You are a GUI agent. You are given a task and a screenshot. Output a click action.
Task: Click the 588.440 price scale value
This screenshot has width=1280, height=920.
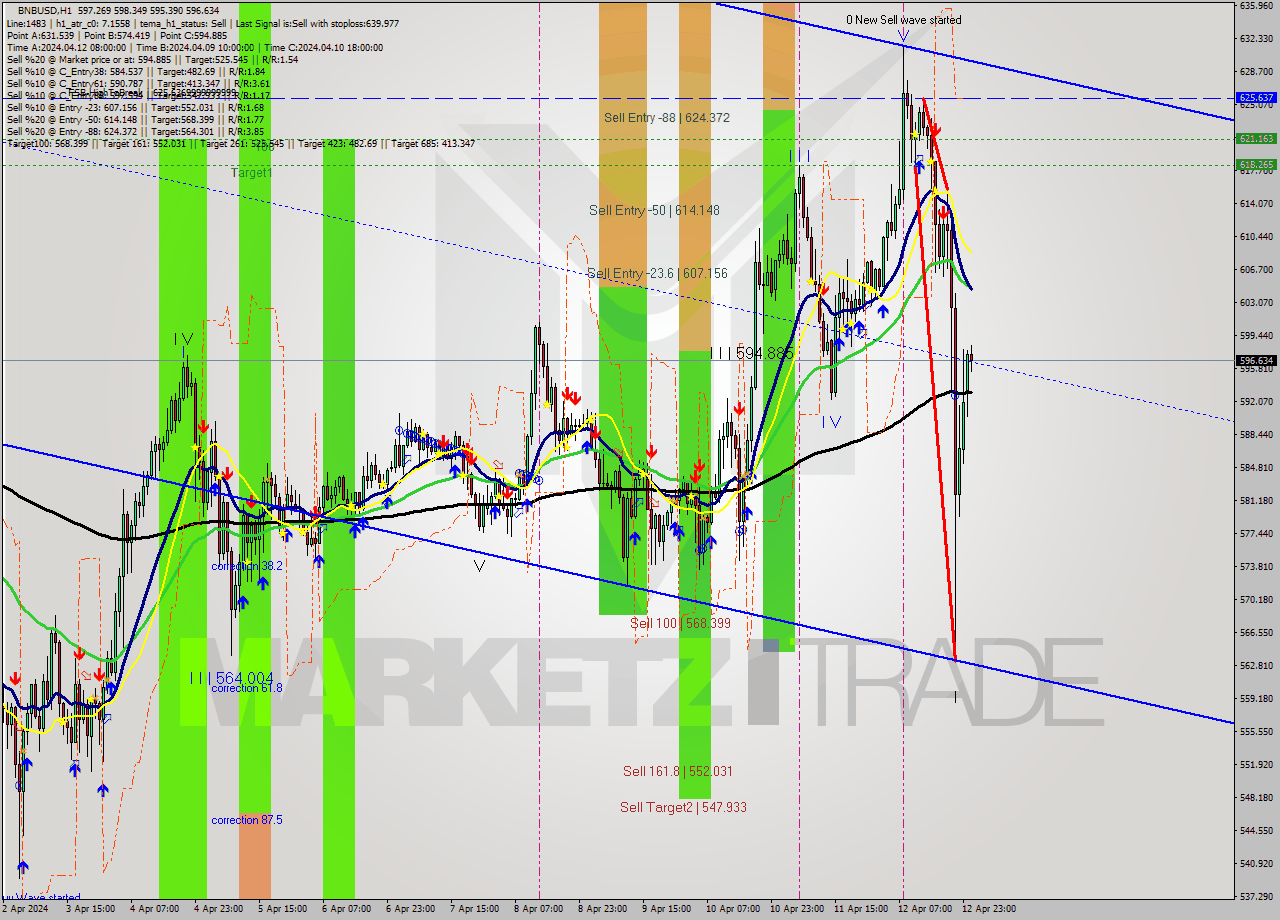pyautogui.click(x=1256, y=435)
